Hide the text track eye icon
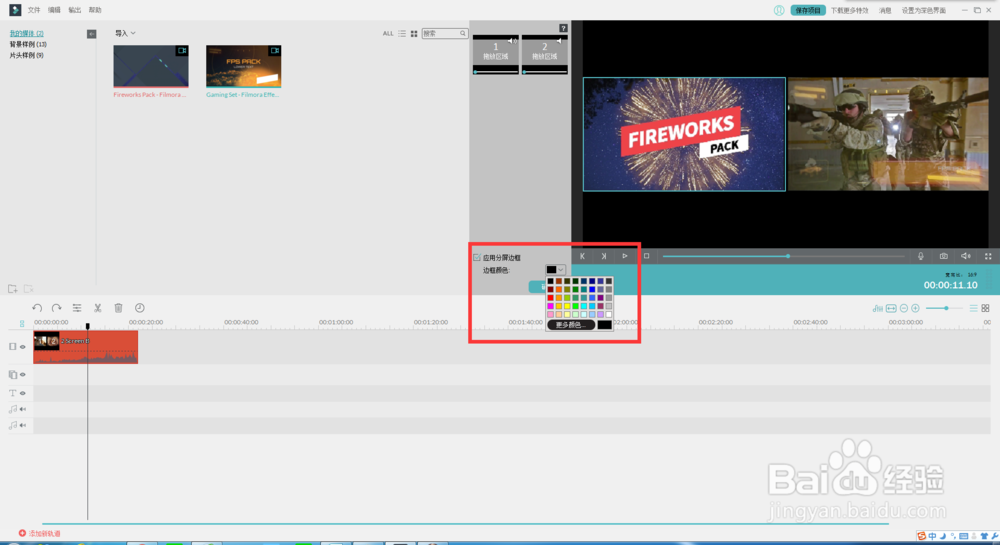Image resolution: width=1000 pixels, height=545 pixels. point(22,393)
